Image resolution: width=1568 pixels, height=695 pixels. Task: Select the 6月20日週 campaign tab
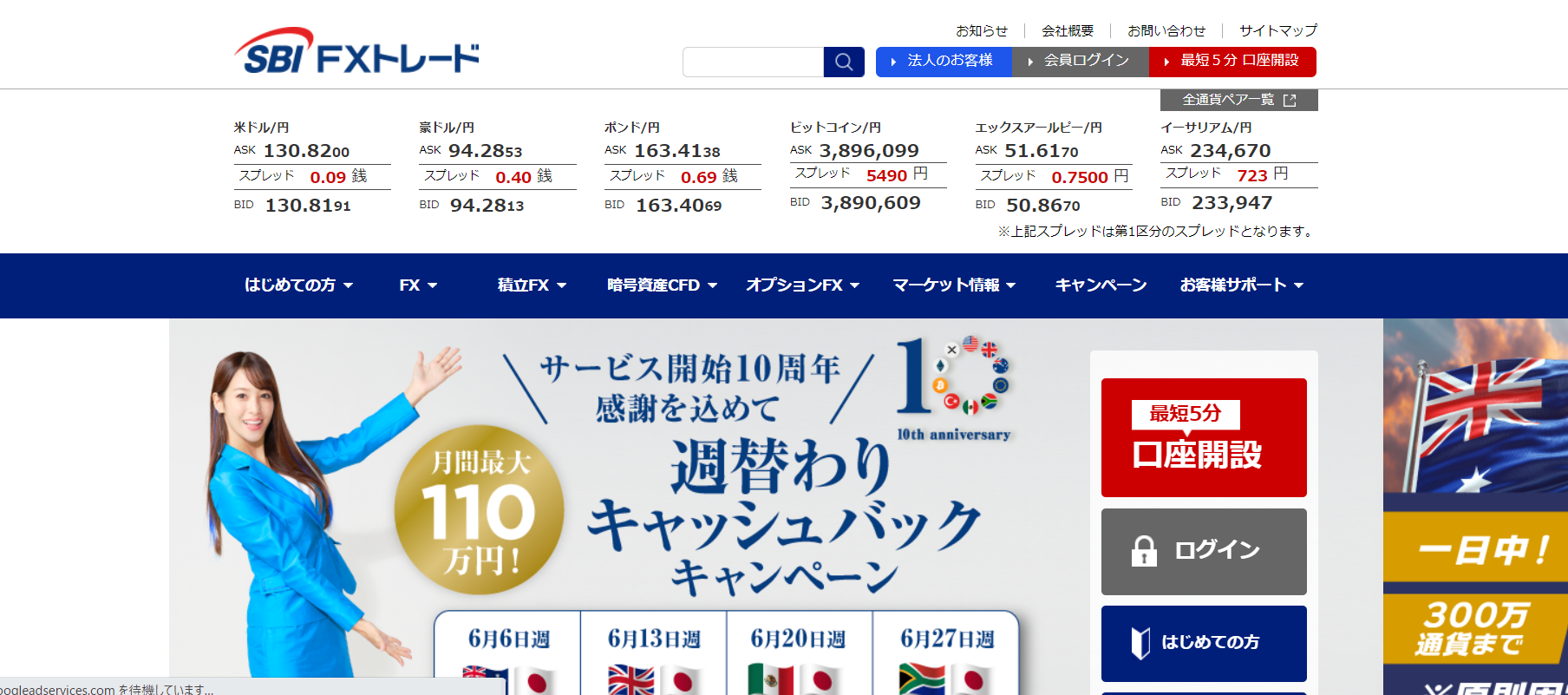tap(798, 639)
